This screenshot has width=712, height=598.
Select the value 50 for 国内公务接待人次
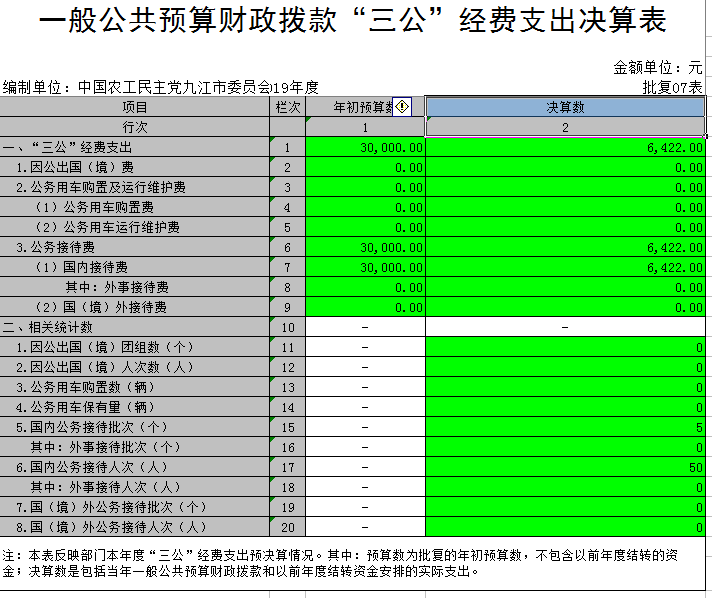tap(565, 467)
